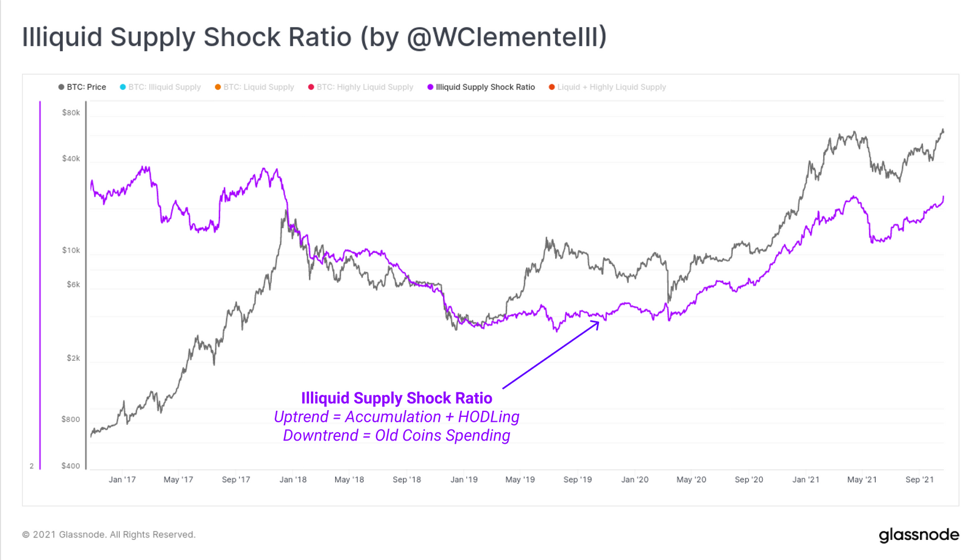Click the glassnode logo
Screen dimensions: 974x560
[x=919, y=535]
